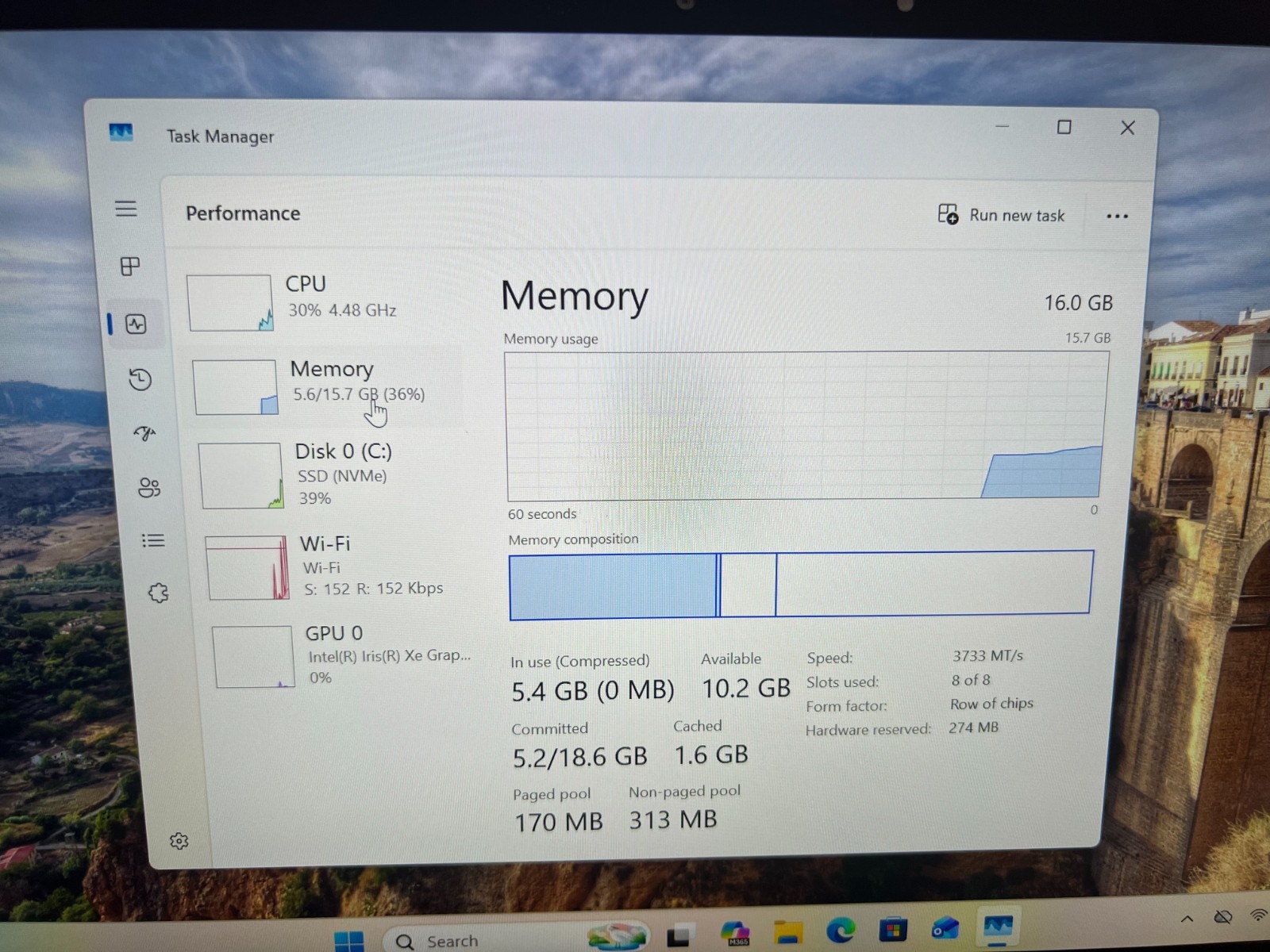Screen dimensions: 1270x952
Task: Click the 313 MB non-paged pool value
Action: pyautogui.click(x=673, y=820)
